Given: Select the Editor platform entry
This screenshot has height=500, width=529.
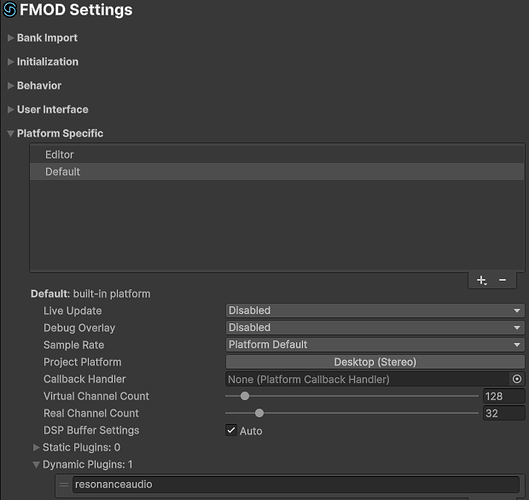Looking at the screenshot, I should (x=277, y=155).
